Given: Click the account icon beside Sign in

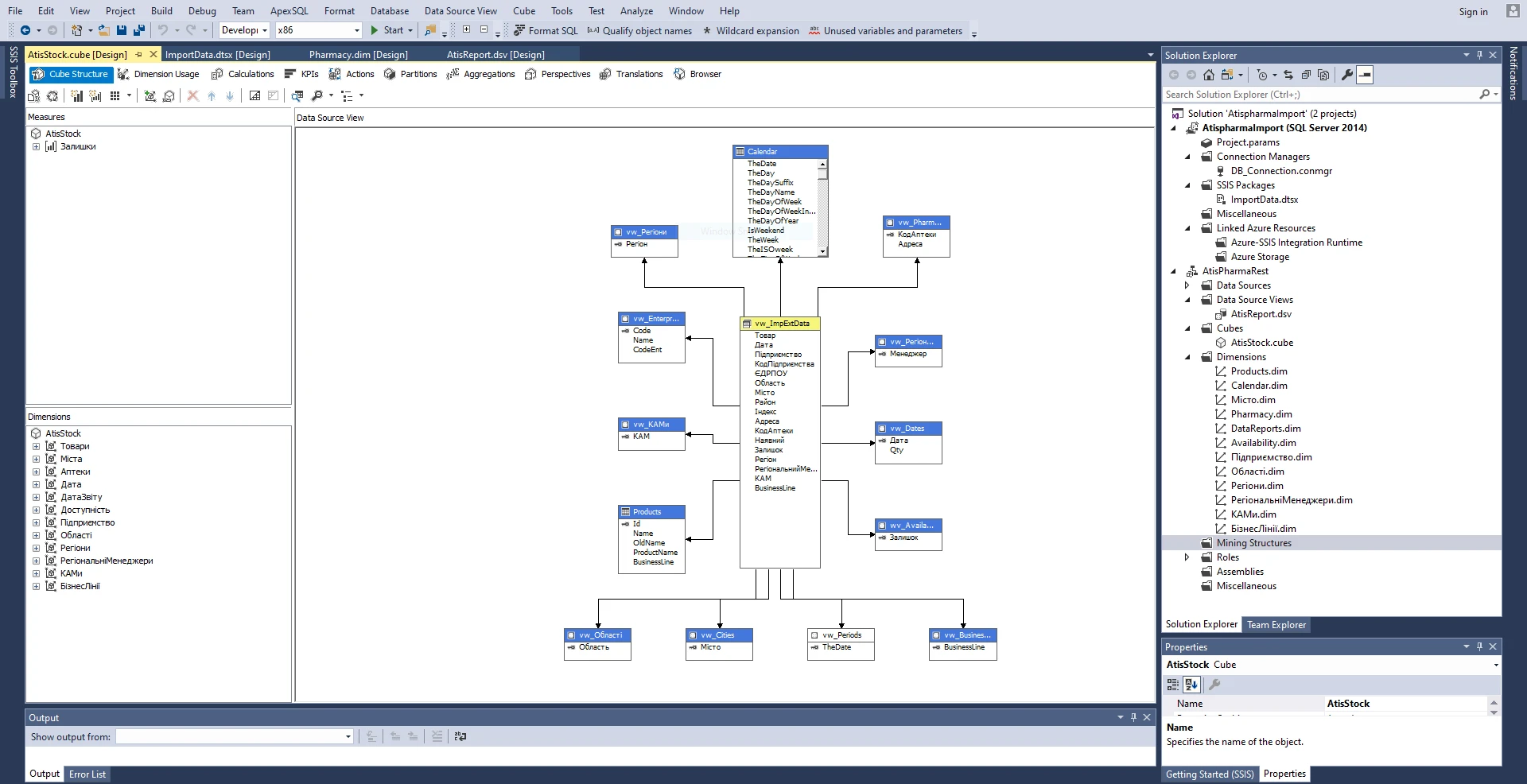Looking at the screenshot, I should coord(1513,10).
